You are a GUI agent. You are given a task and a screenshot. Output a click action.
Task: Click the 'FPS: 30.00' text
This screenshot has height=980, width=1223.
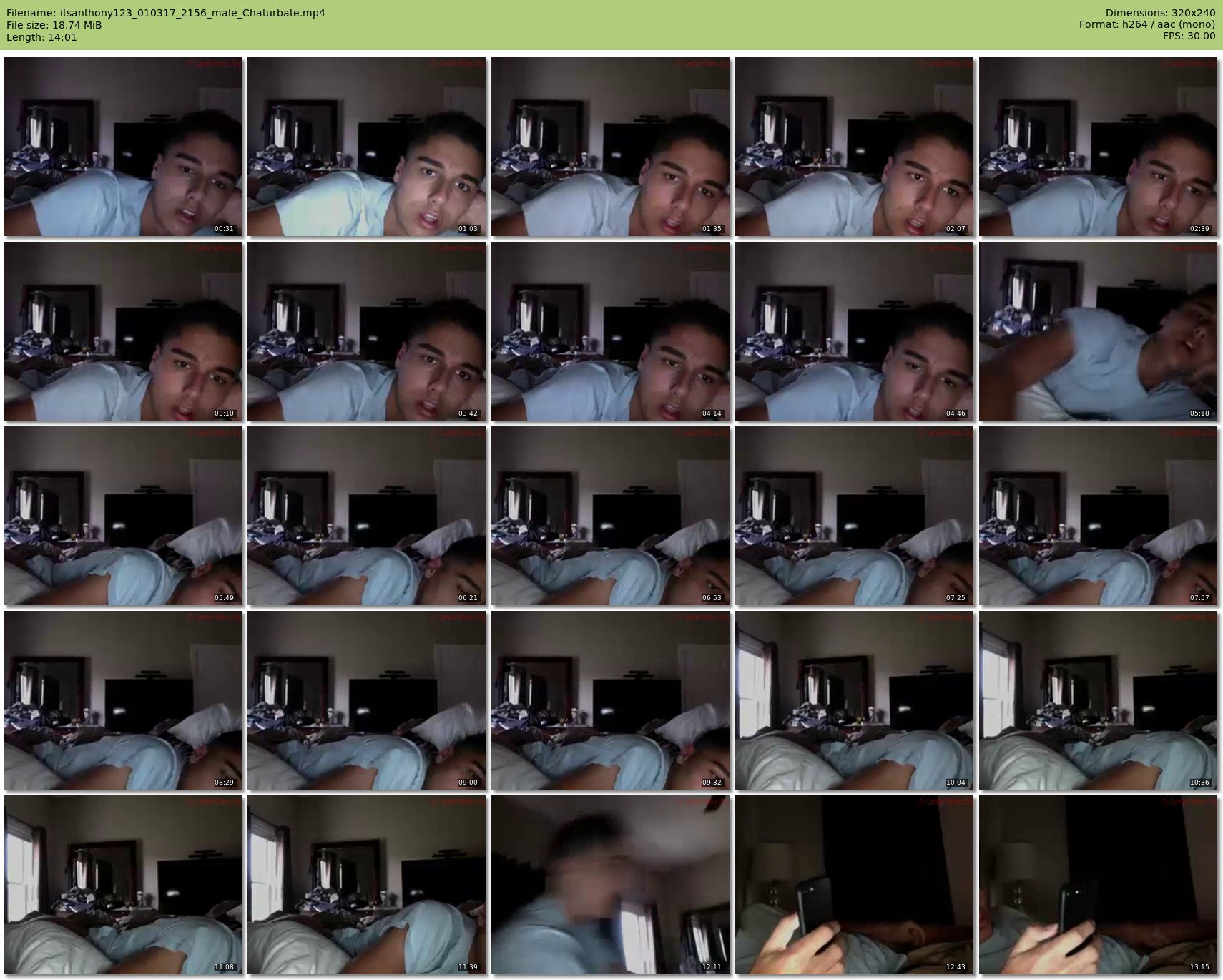point(1189,36)
